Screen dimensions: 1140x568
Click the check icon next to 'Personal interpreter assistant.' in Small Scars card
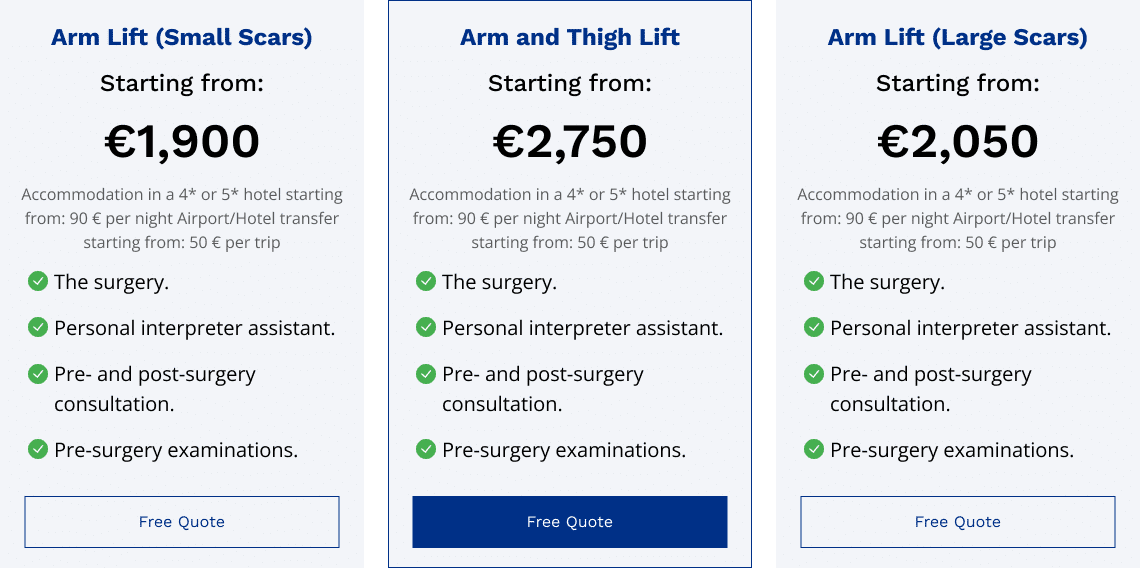point(38,327)
